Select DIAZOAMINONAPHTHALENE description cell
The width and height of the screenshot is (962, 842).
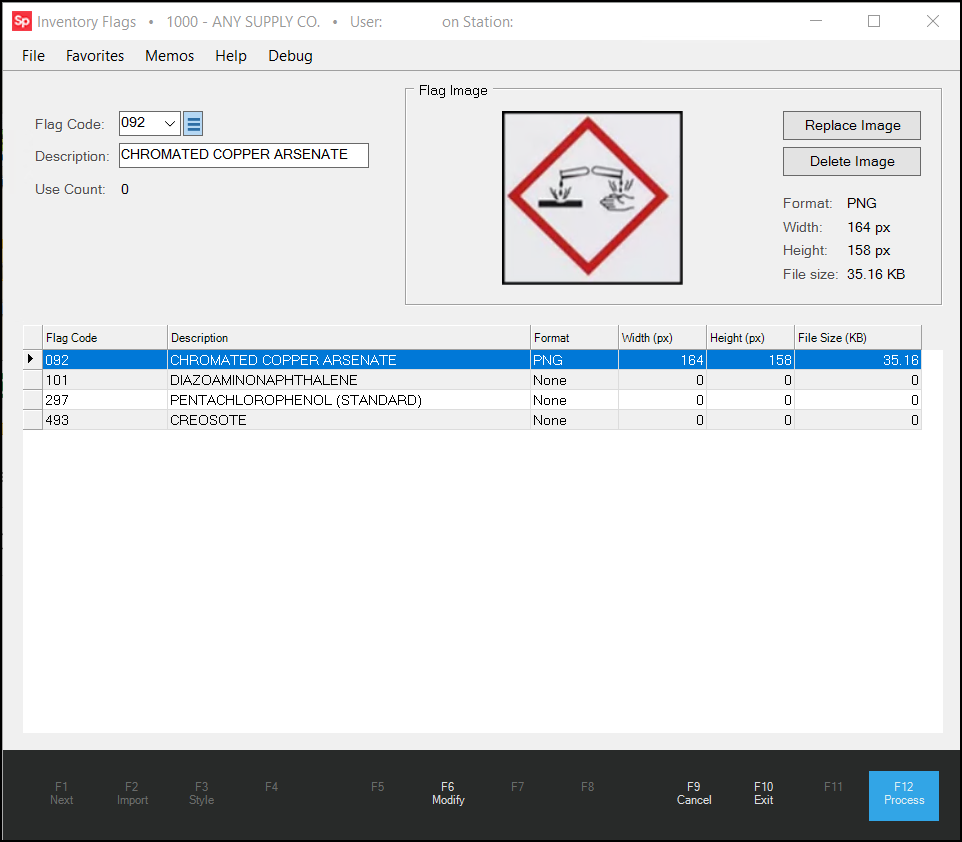(348, 380)
